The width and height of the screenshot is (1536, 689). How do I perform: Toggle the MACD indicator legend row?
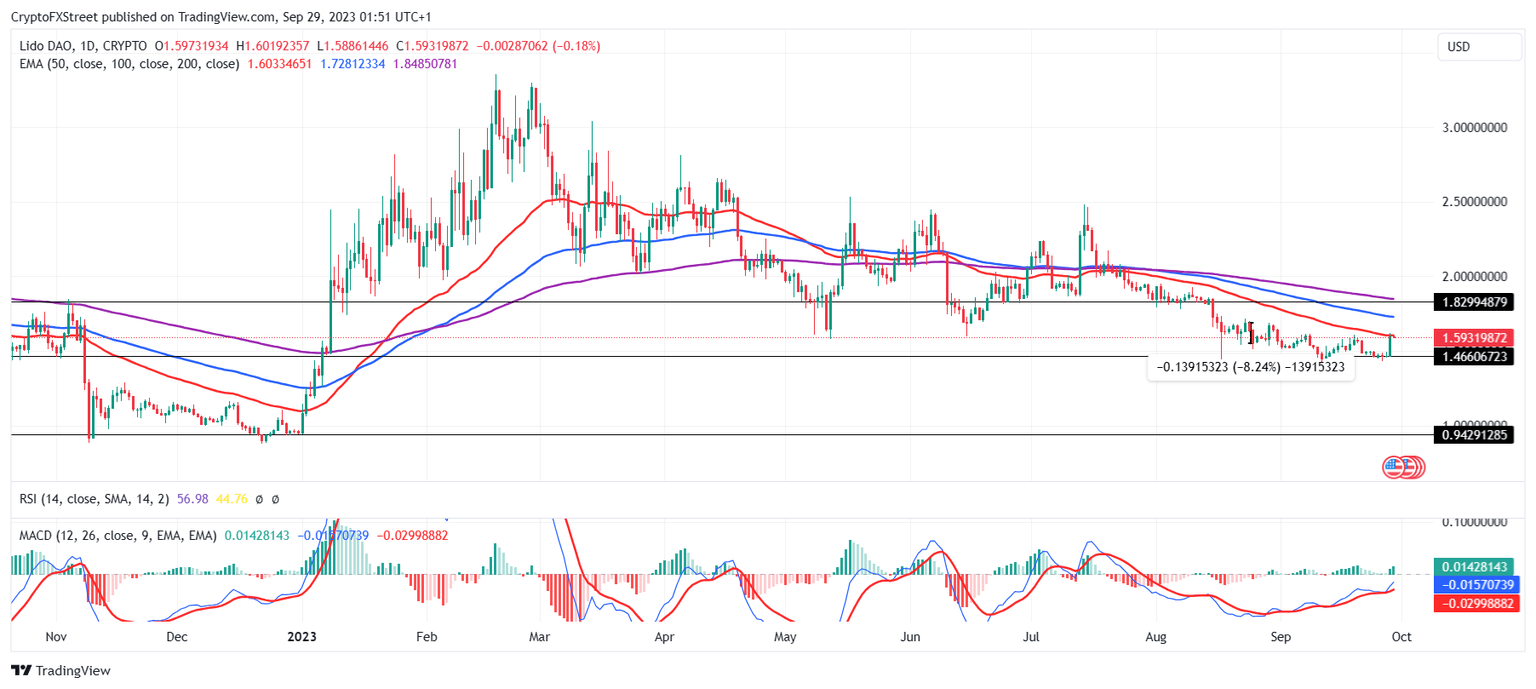pyautogui.click(x=120, y=535)
